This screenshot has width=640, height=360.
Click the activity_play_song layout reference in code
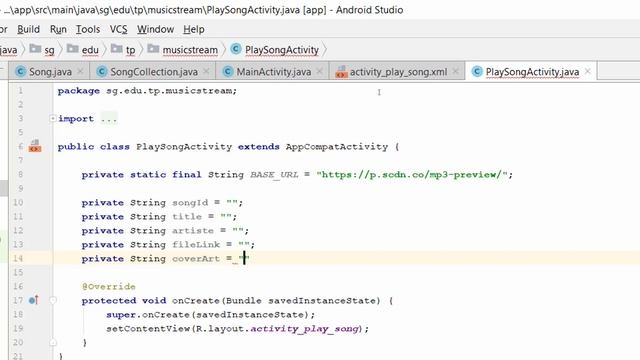[x=304, y=329]
